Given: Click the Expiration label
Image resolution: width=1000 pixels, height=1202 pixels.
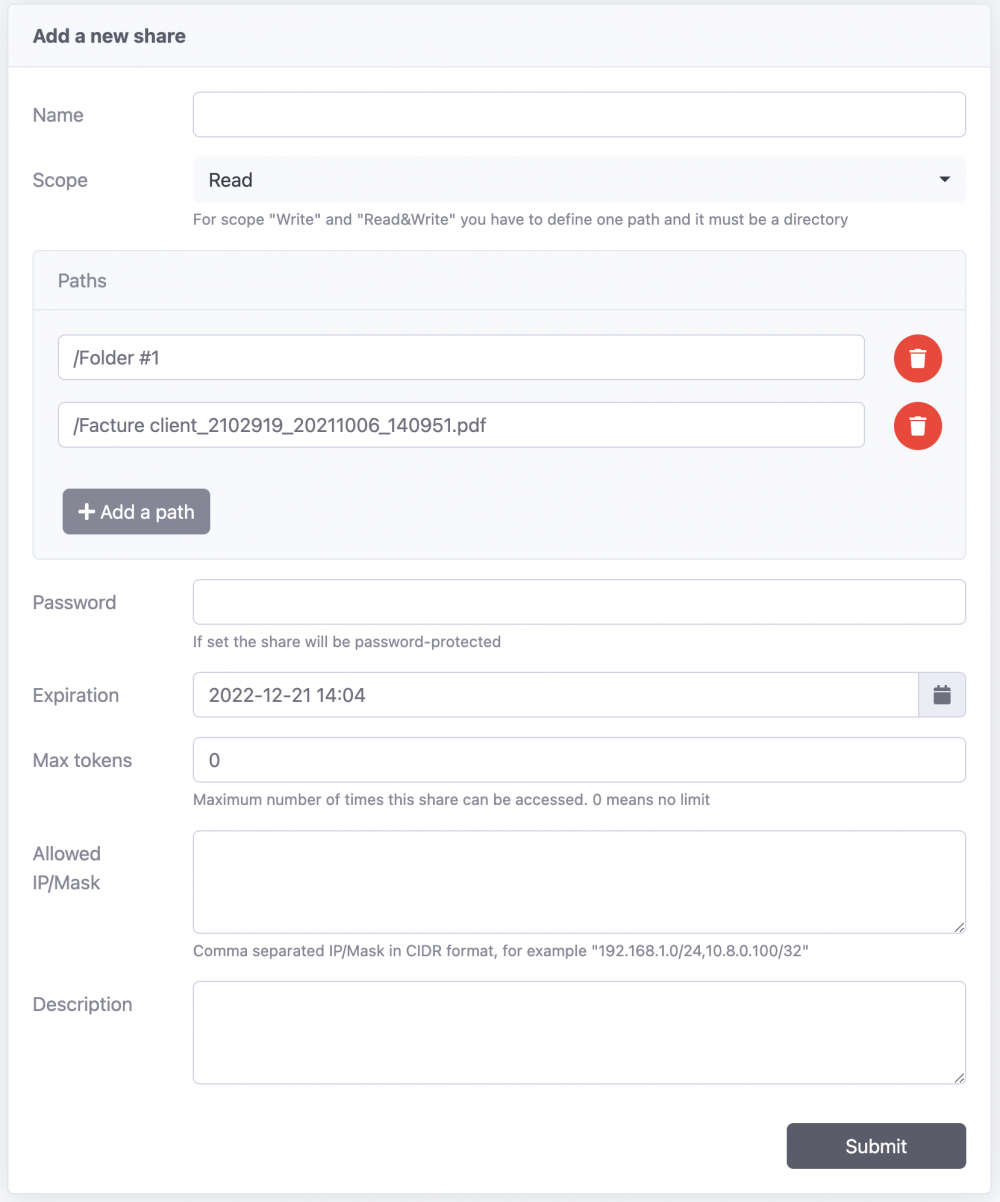Looking at the screenshot, I should (x=75, y=695).
